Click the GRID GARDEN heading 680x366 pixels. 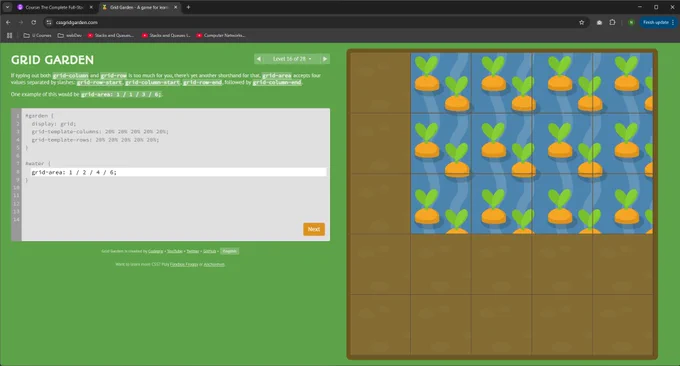coord(52,60)
